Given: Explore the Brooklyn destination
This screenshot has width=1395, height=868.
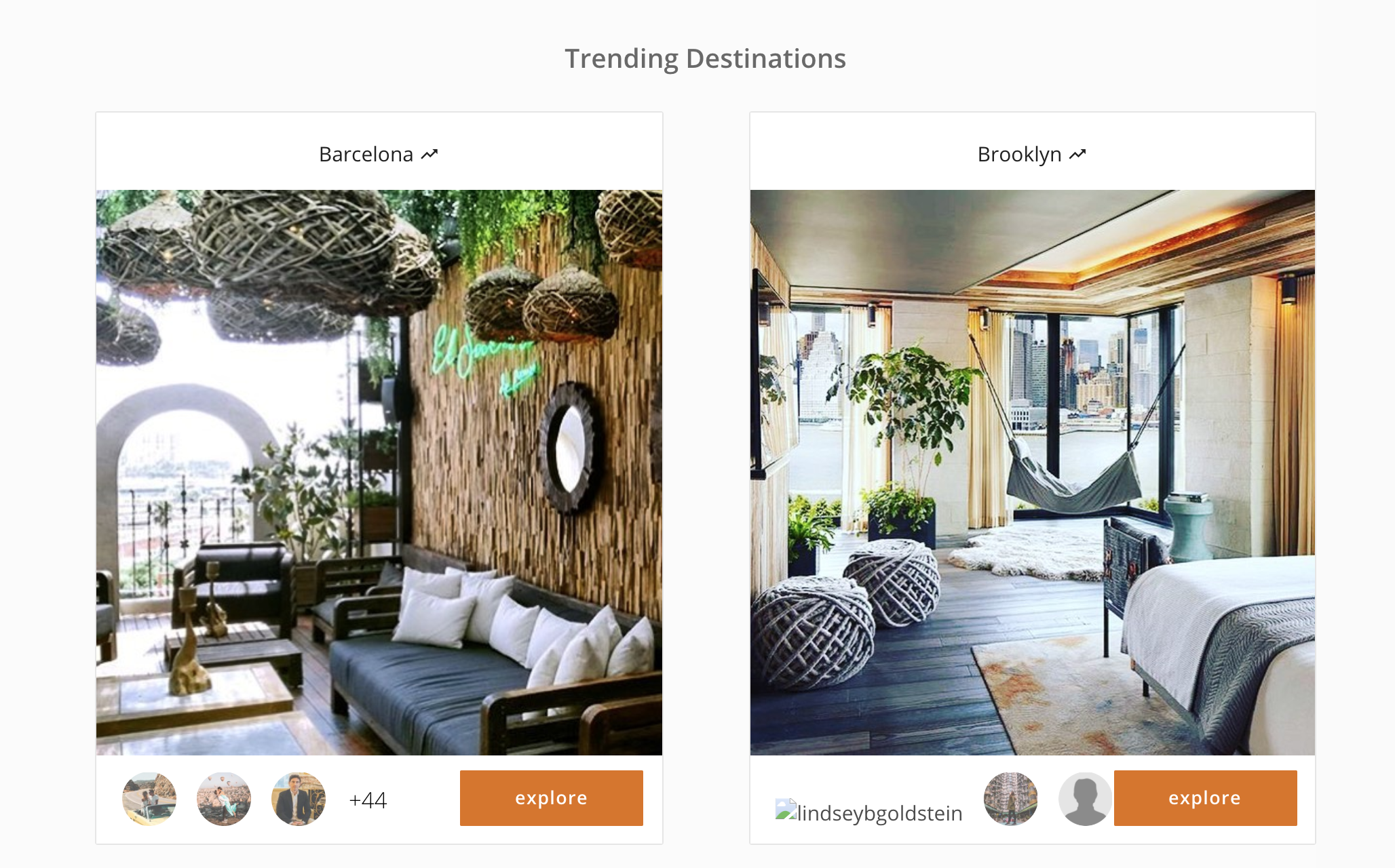Looking at the screenshot, I should 1206,798.
